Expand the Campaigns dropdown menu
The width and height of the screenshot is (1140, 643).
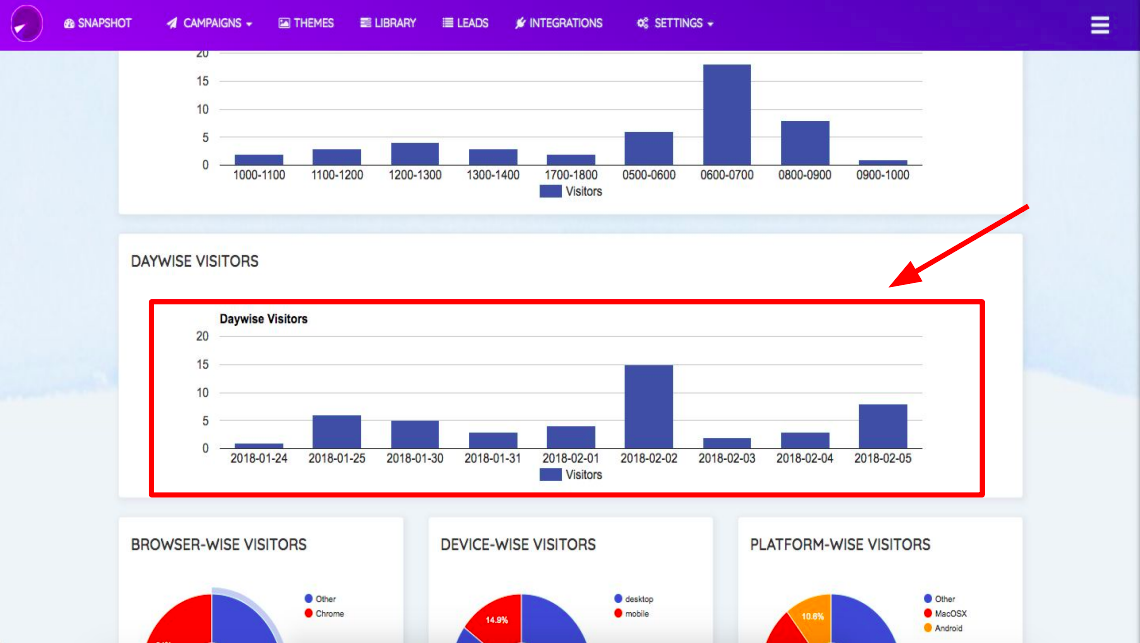pos(209,23)
